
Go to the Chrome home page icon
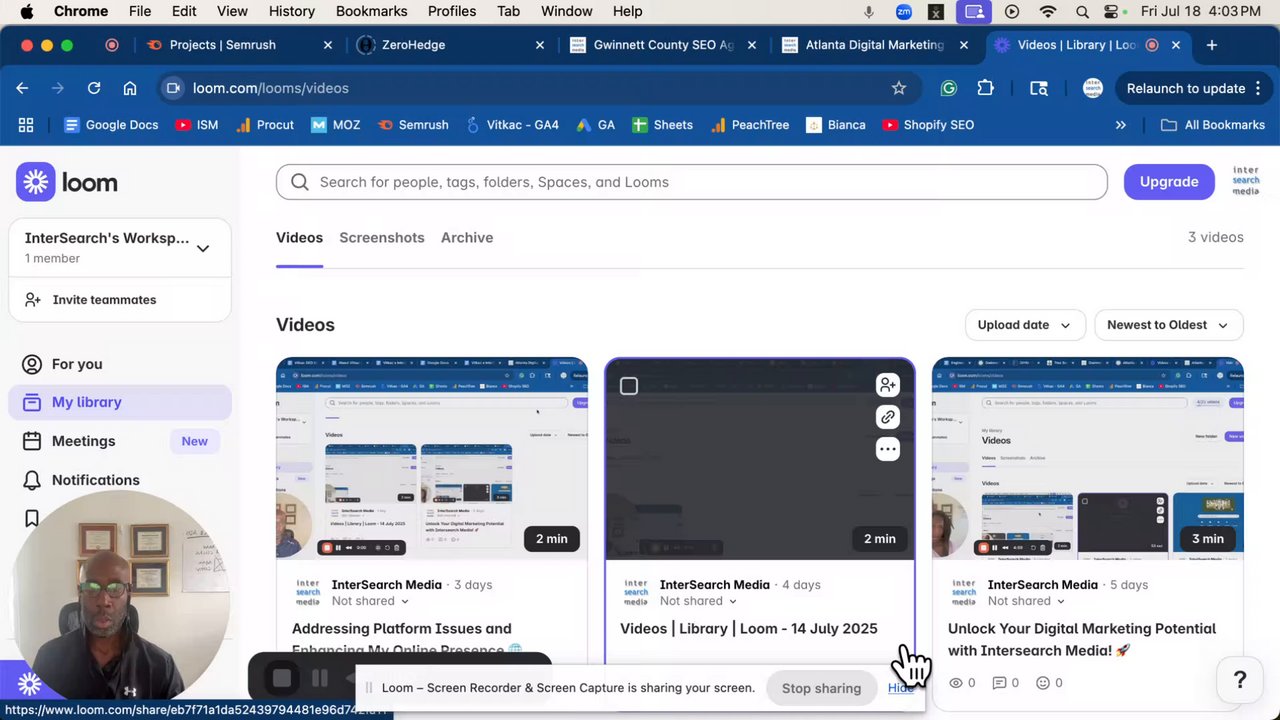[x=130, y=88]
